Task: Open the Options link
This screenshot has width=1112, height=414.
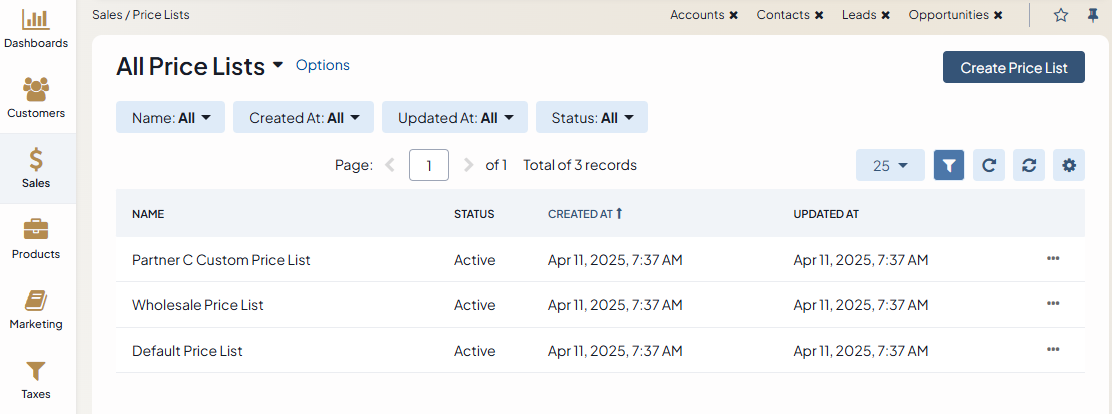Action: [323, 65]
